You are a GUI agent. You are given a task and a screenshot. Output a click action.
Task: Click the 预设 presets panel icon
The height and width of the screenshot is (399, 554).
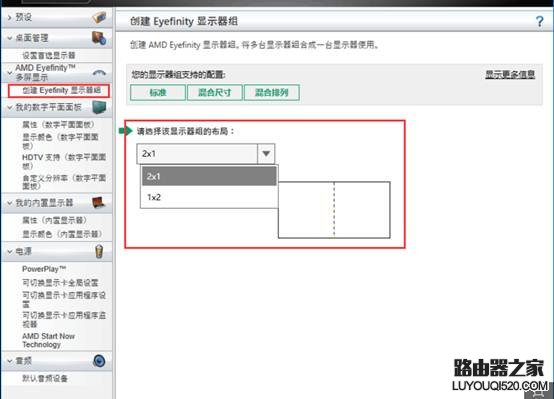(99, 17)
